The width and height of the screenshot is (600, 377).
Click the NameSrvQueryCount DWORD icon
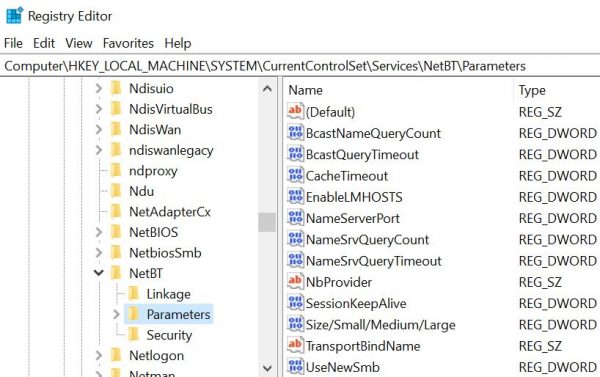click(x=295, y=239)
